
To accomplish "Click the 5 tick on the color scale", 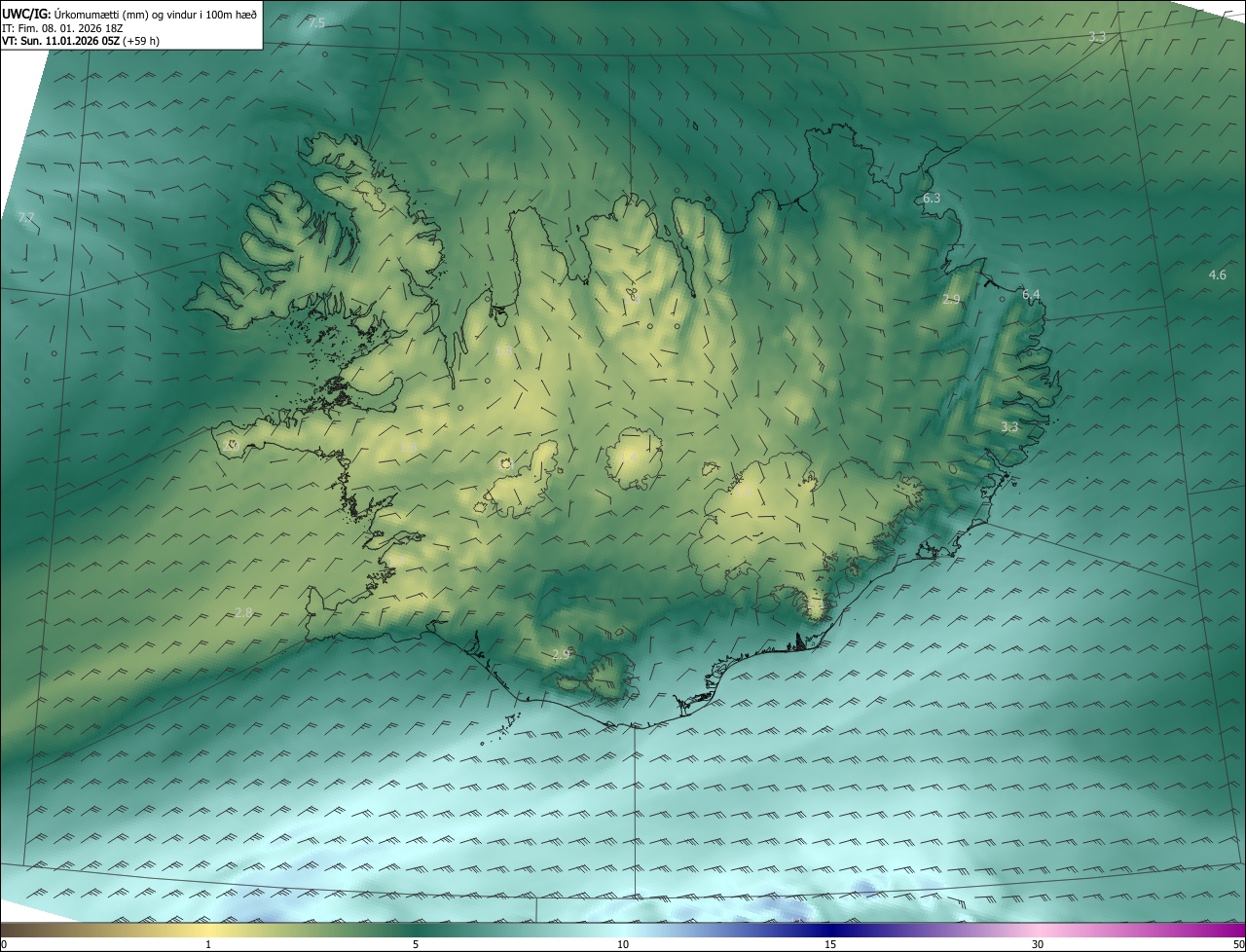I will (x=416, y=944).
